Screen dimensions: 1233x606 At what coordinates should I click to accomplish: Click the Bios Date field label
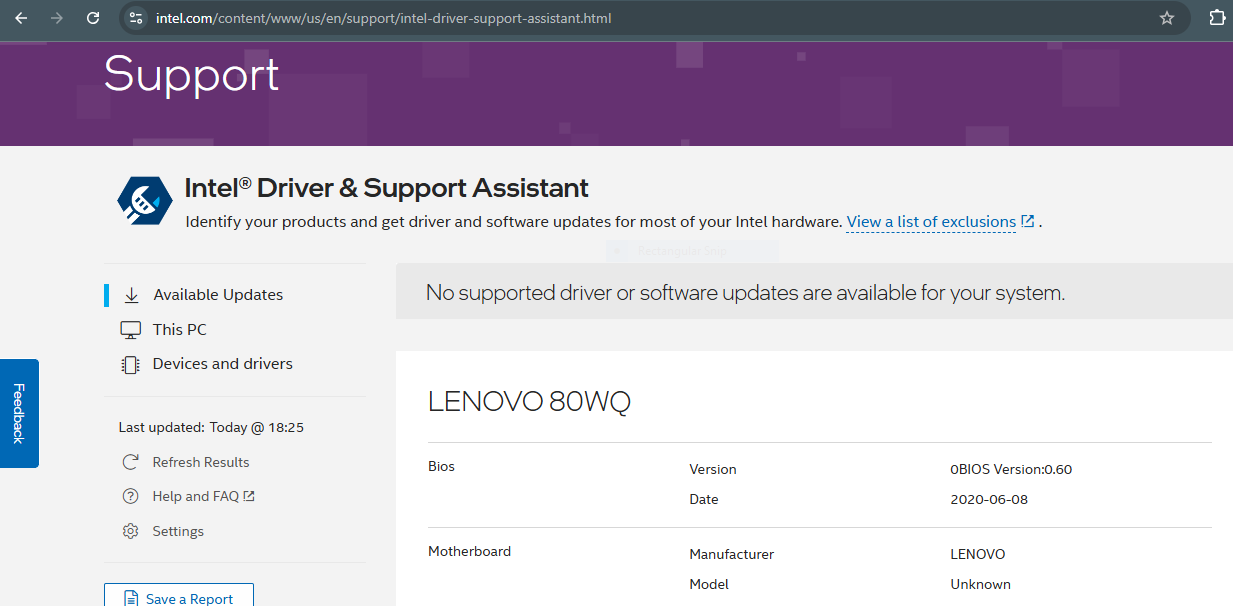704,499
